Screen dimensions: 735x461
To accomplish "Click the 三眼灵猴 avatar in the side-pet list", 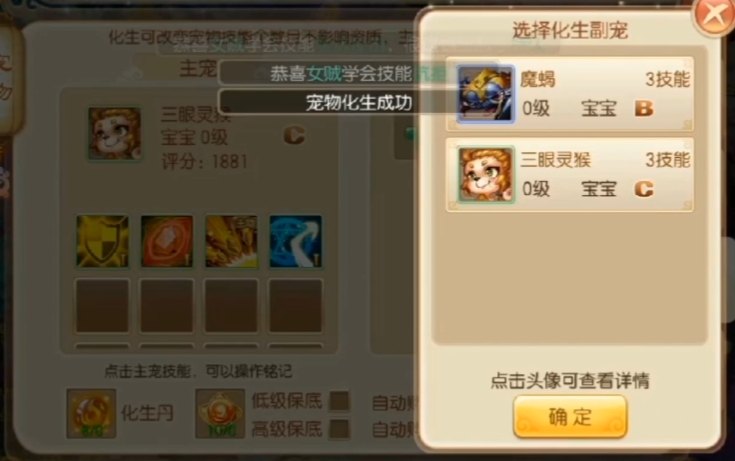I will pyautogui.click(x=486, y=175).
